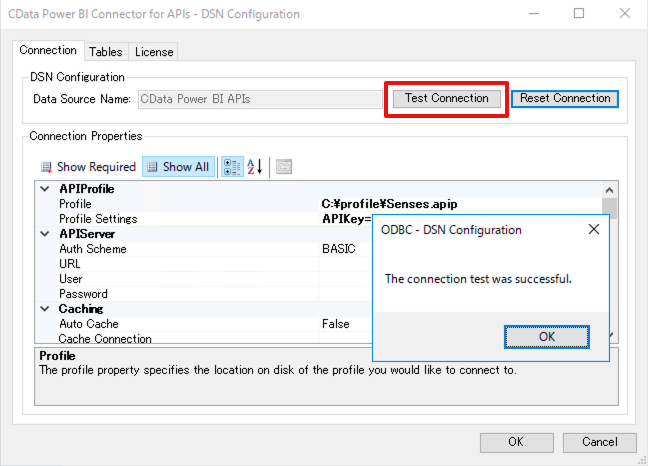Image resolution: width=648 pixels, height=466 pixels.
Task: Click the Cancel button at bottom
Action: tap(599, 442)
